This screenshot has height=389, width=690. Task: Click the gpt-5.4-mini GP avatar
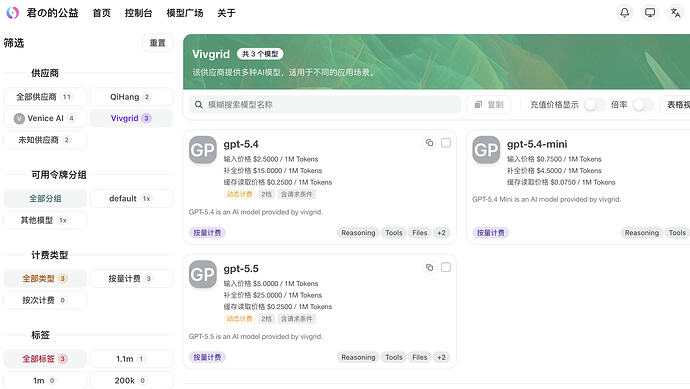tap(486, 150)
